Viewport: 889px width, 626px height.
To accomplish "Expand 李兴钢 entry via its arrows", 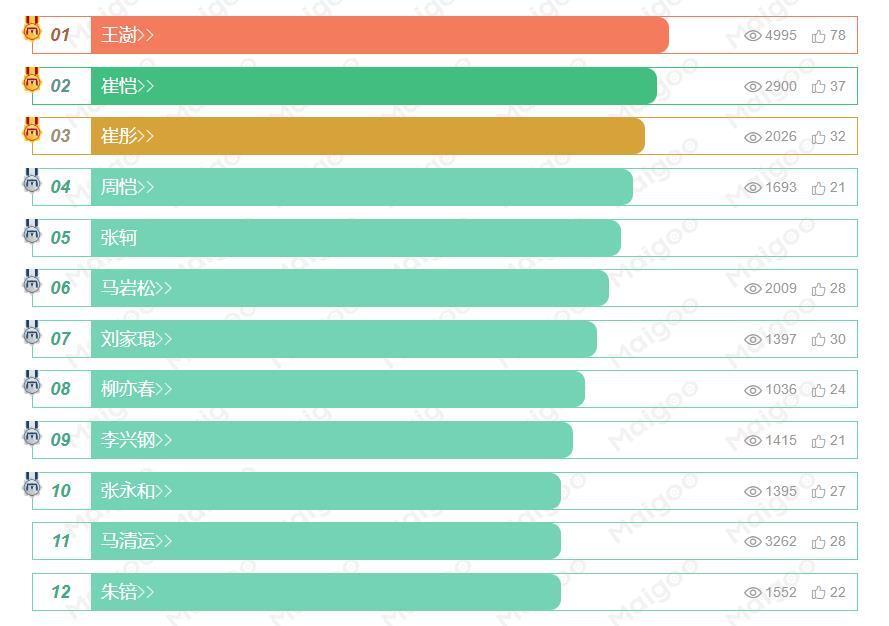I will click(x=164, y=440).
